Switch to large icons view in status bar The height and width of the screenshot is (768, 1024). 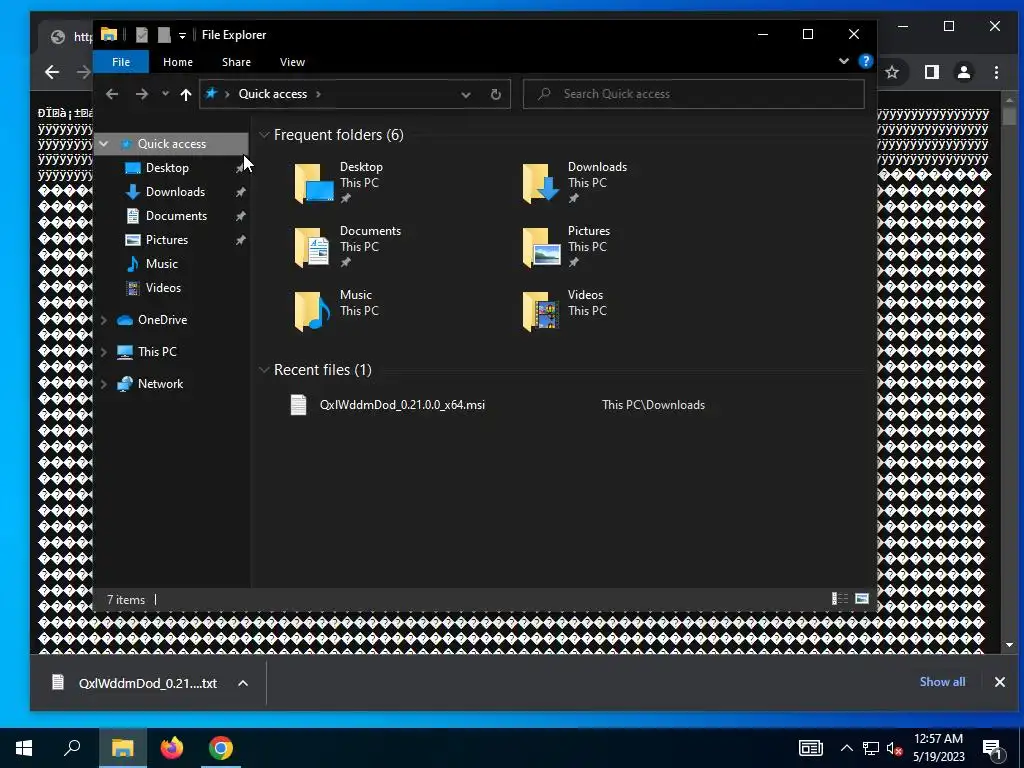tap(862, 599)
